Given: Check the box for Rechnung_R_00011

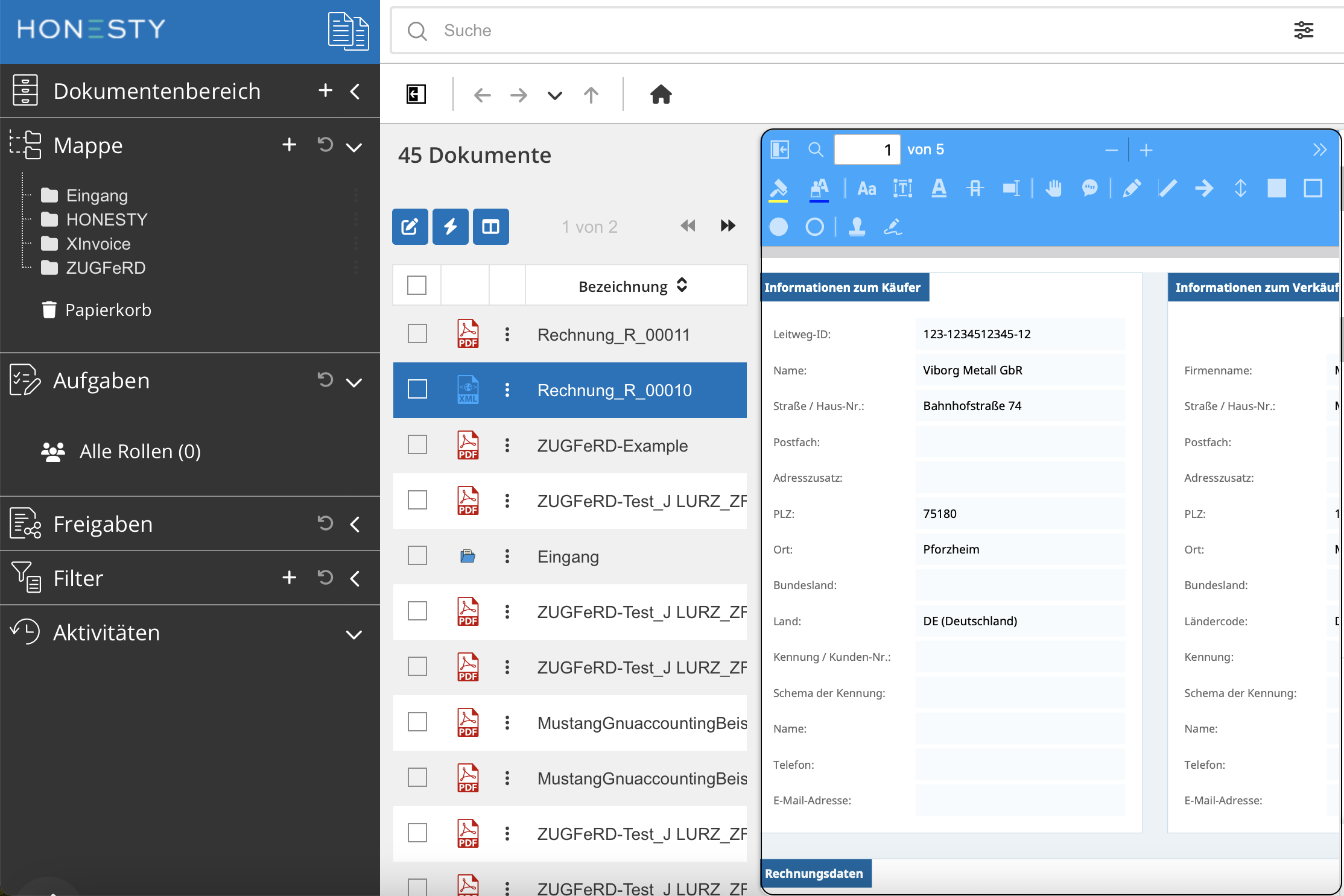Looking at the screenshot, I should (x=417, y=333).
